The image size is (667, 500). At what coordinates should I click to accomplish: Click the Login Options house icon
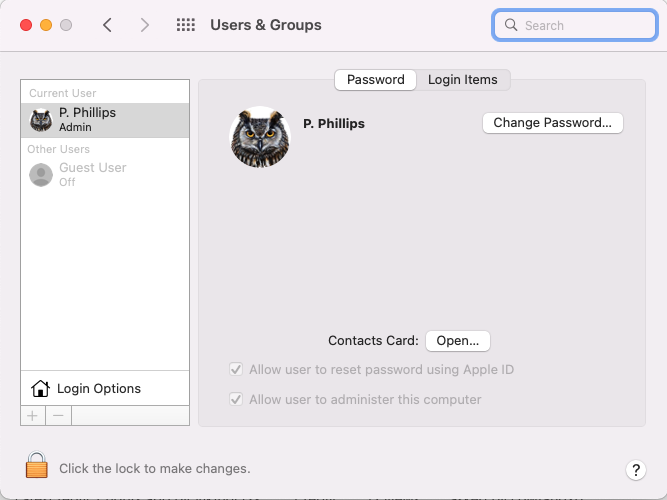pyautogui.click(x=40, y=388)
